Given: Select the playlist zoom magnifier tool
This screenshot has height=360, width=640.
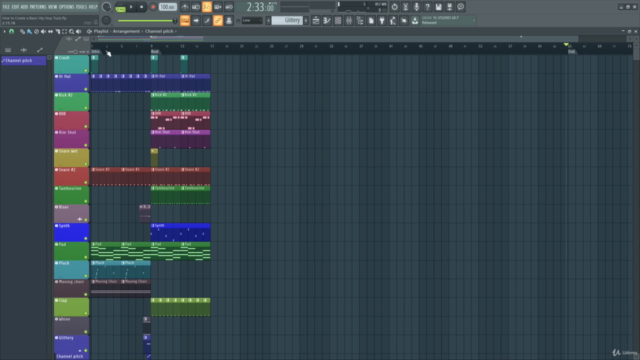Looking at the screenshot, I should point(71,31).
